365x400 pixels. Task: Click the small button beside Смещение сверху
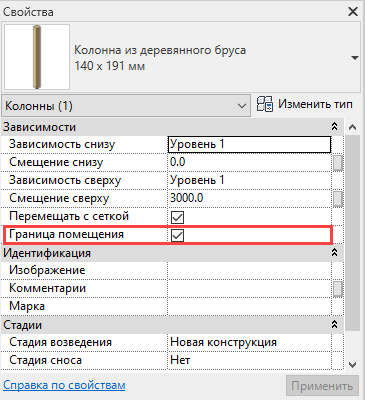point(338,199)
